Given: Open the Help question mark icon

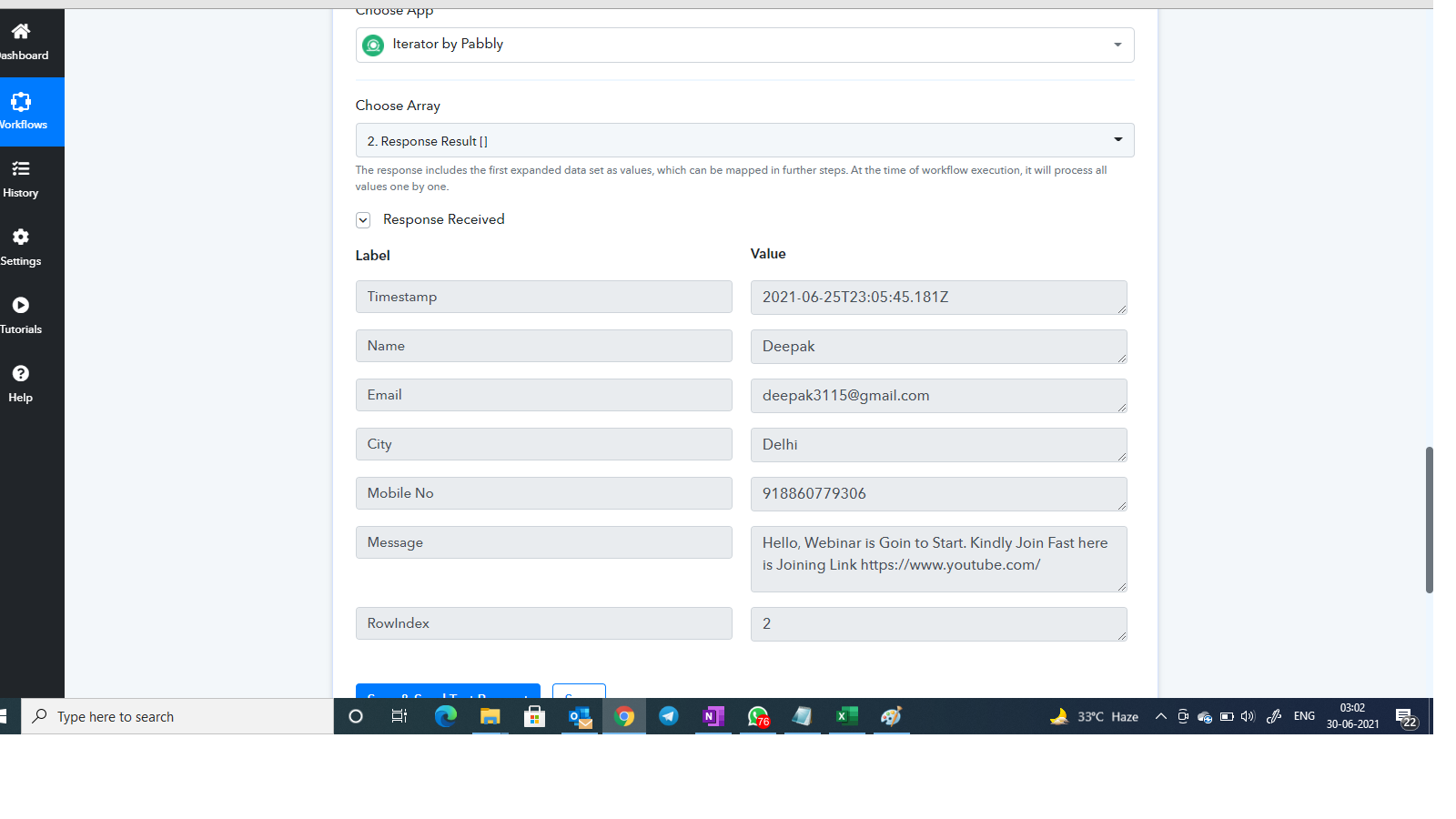Looking at the screenshot, I should 21,373.
